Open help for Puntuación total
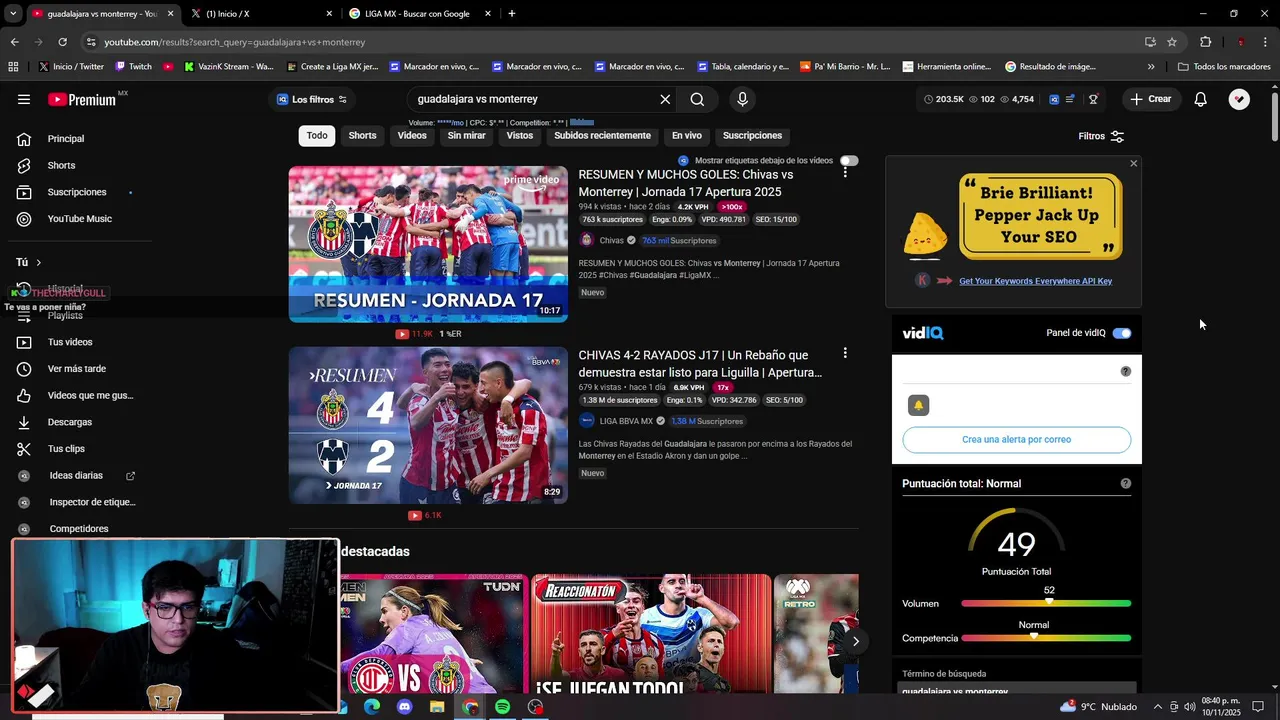Viewport: 1280px width, 720px height. [x=1126, y=483]
